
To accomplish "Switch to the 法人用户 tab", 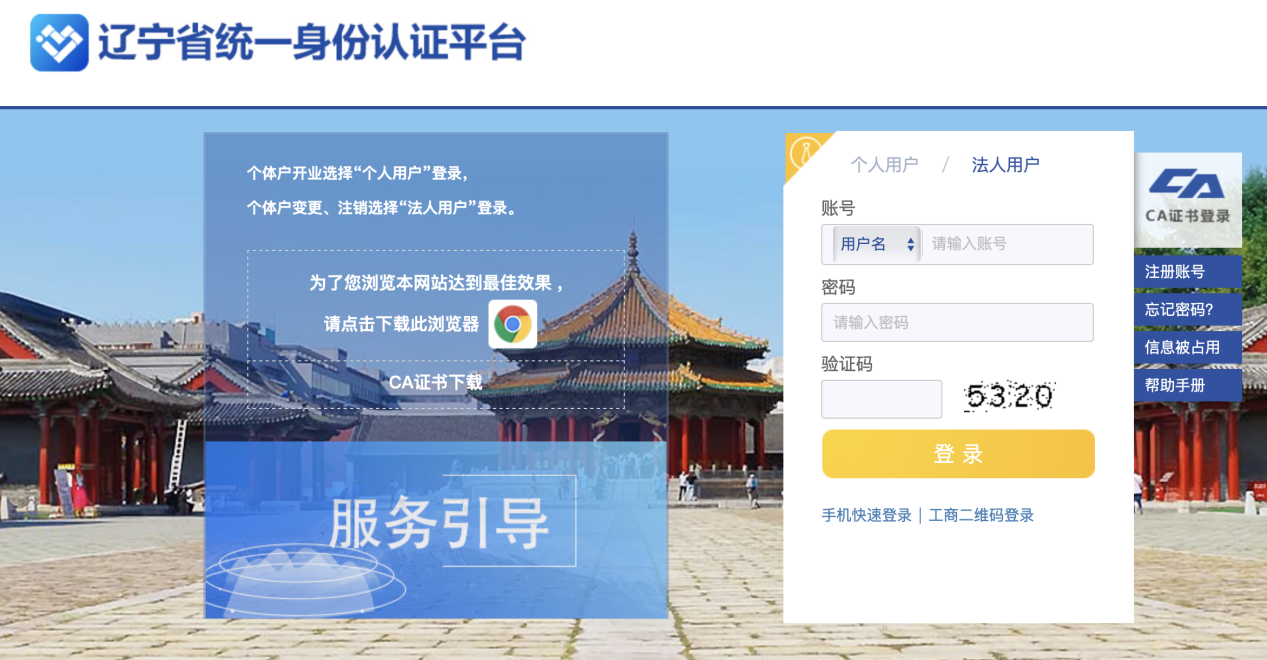I will click(1005, 165).
